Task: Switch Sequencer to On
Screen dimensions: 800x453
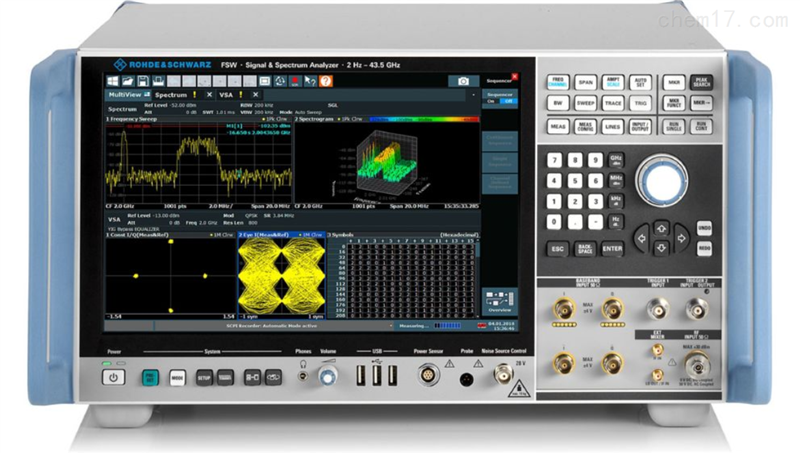Action: point(490,100)
